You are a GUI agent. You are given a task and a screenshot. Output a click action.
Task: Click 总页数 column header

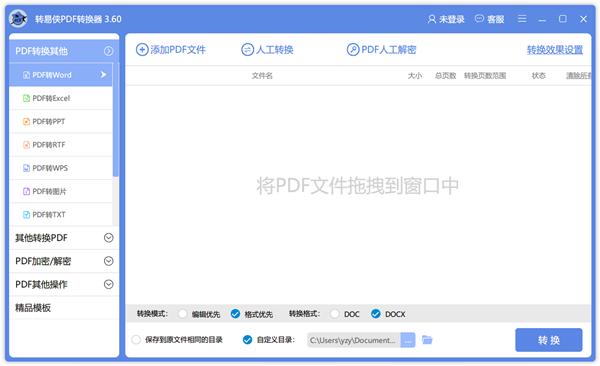tap(445, 76)
